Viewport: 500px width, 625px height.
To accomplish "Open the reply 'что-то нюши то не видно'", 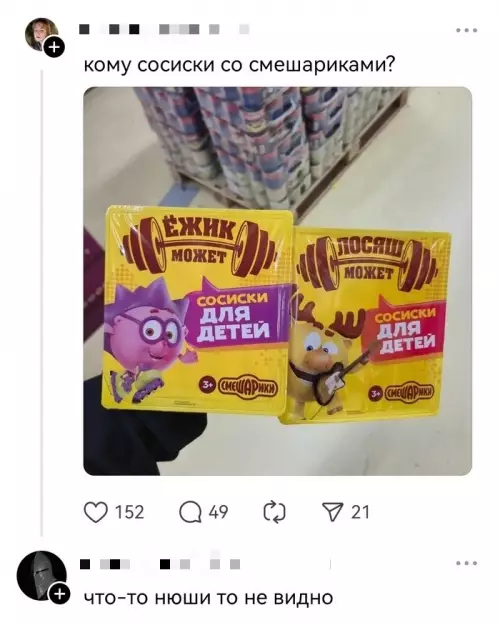I will point(209,597).
